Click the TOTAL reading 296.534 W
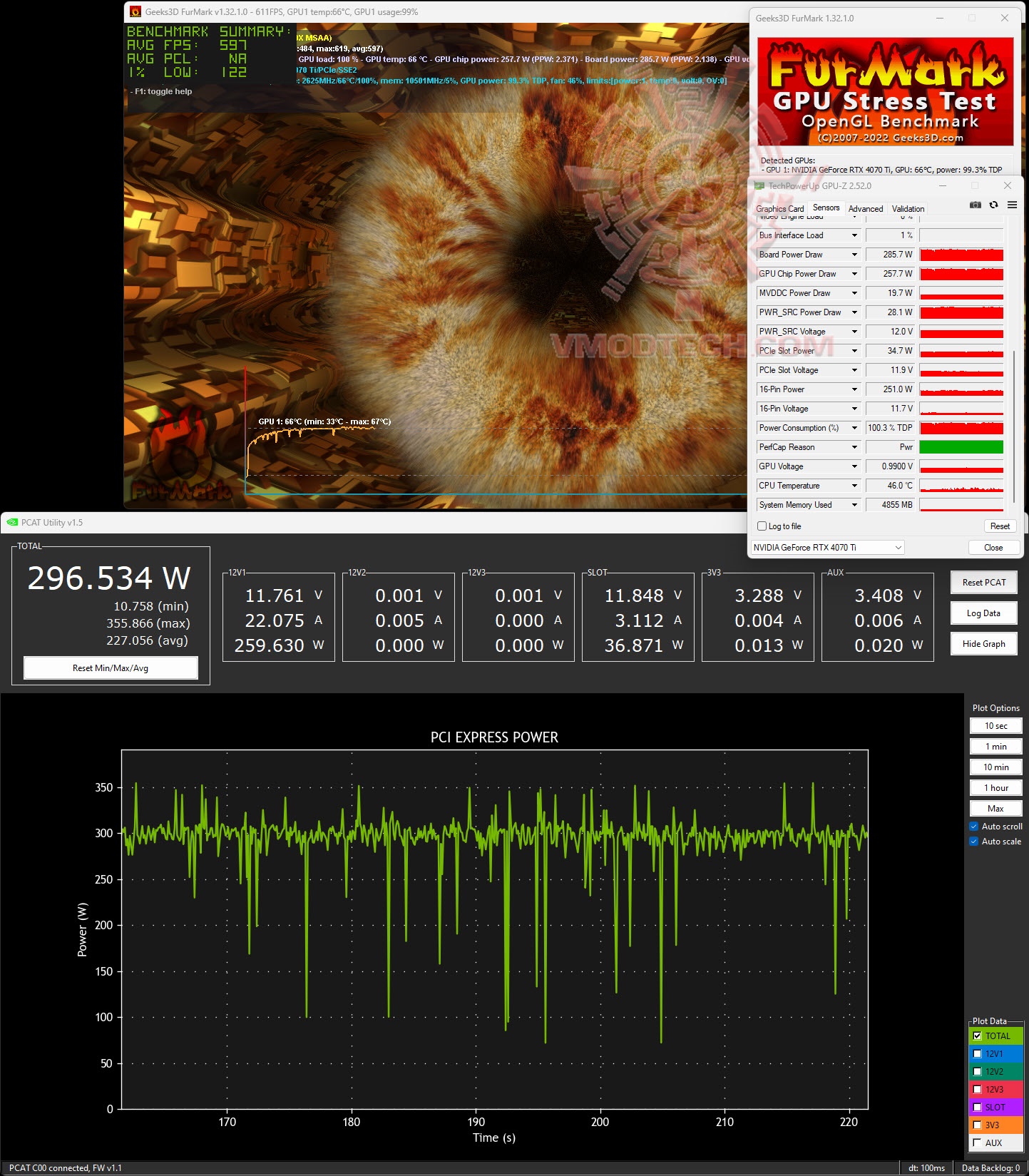Image resolution: width=1029 pixels, height=1176 pixels. tap(109, 578)
